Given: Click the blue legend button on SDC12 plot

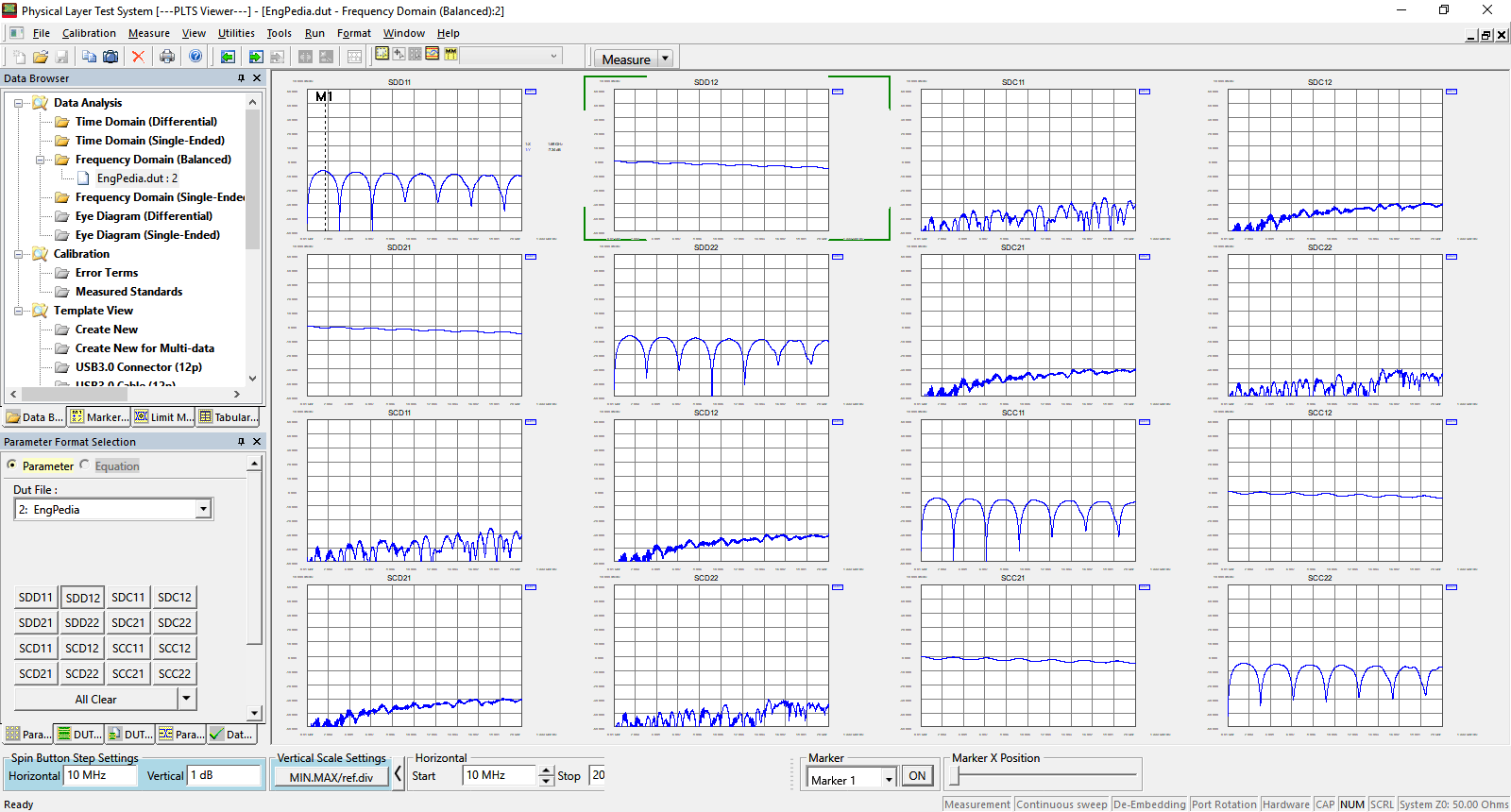Looking at the screenshot, I should click(x=1452, y=92).
